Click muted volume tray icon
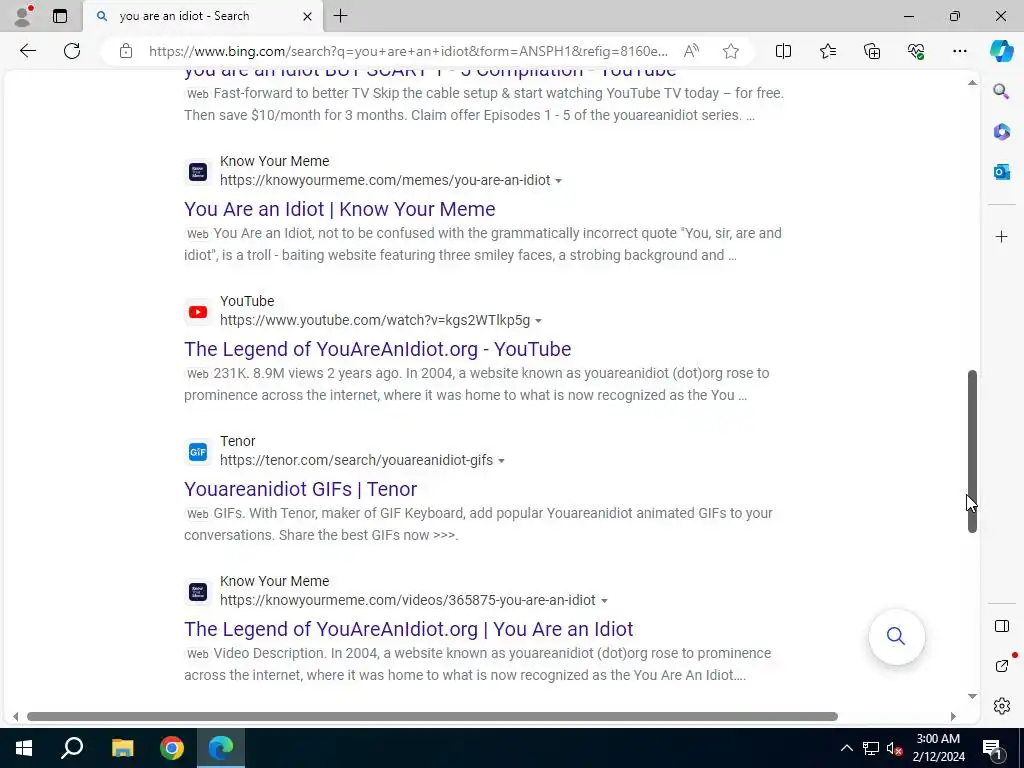This screenshot has height=768, width=1024. [x=895, y=748]
